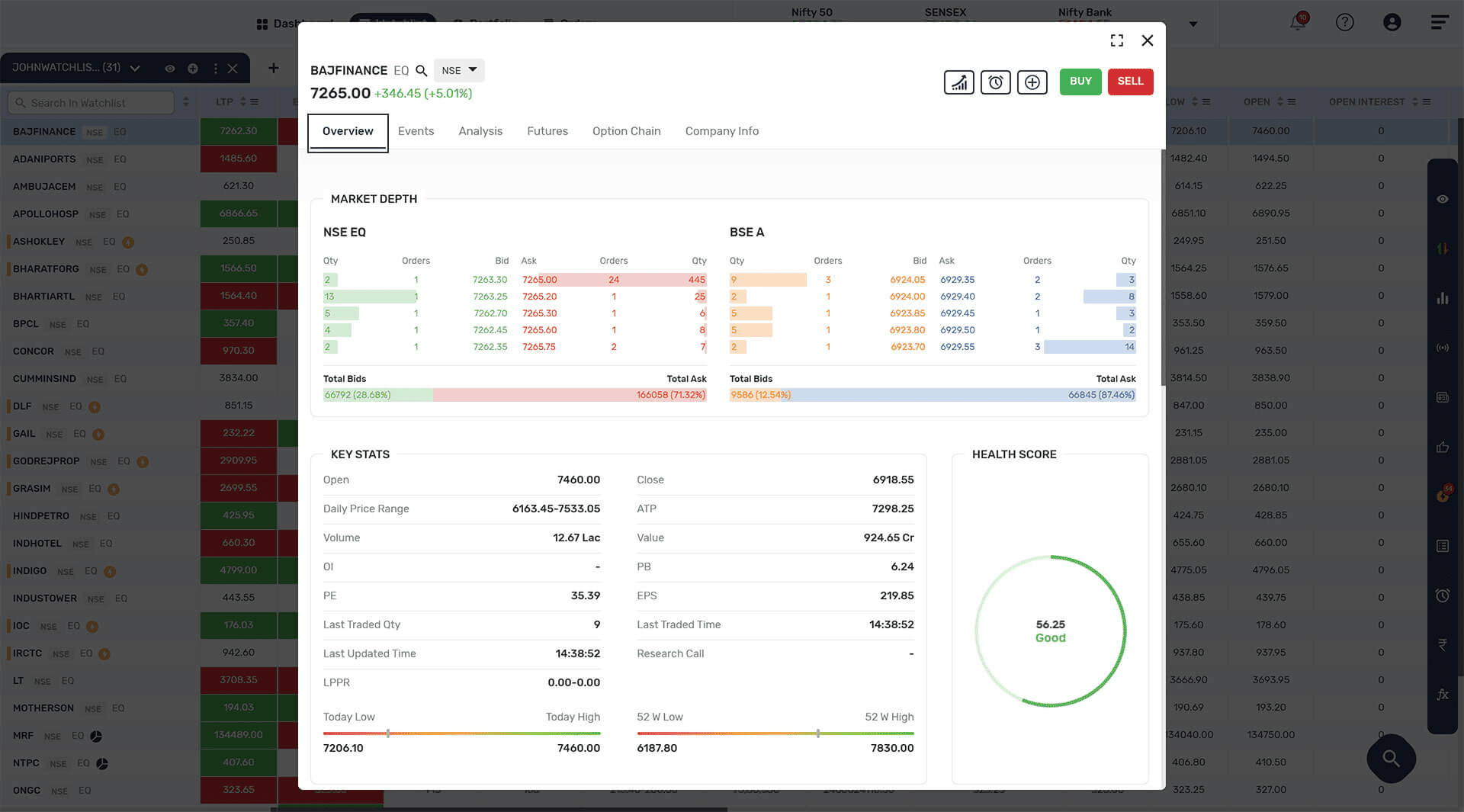Search another symbol using the magnifier beside BAJFINANCE EQ

(421, 71)
